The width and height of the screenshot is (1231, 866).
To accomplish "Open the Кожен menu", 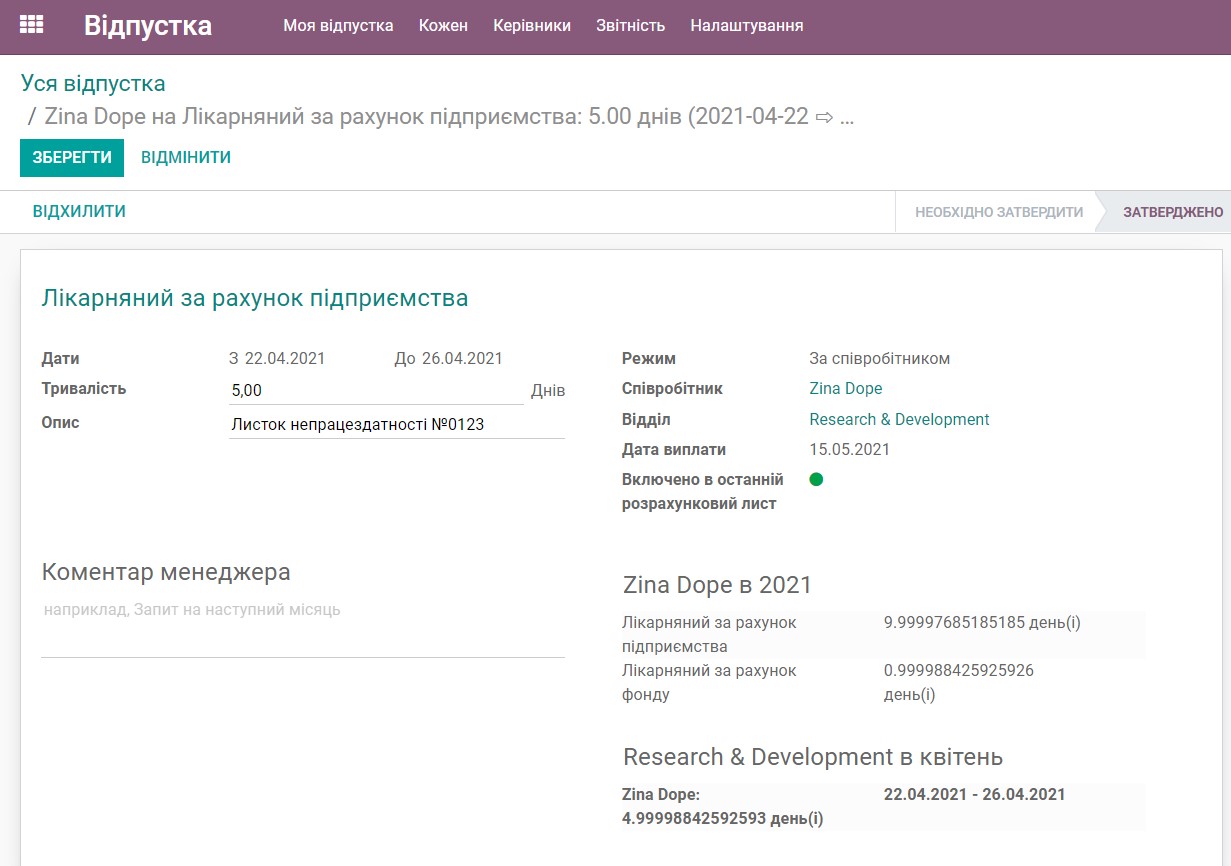I will pos(442,26).
